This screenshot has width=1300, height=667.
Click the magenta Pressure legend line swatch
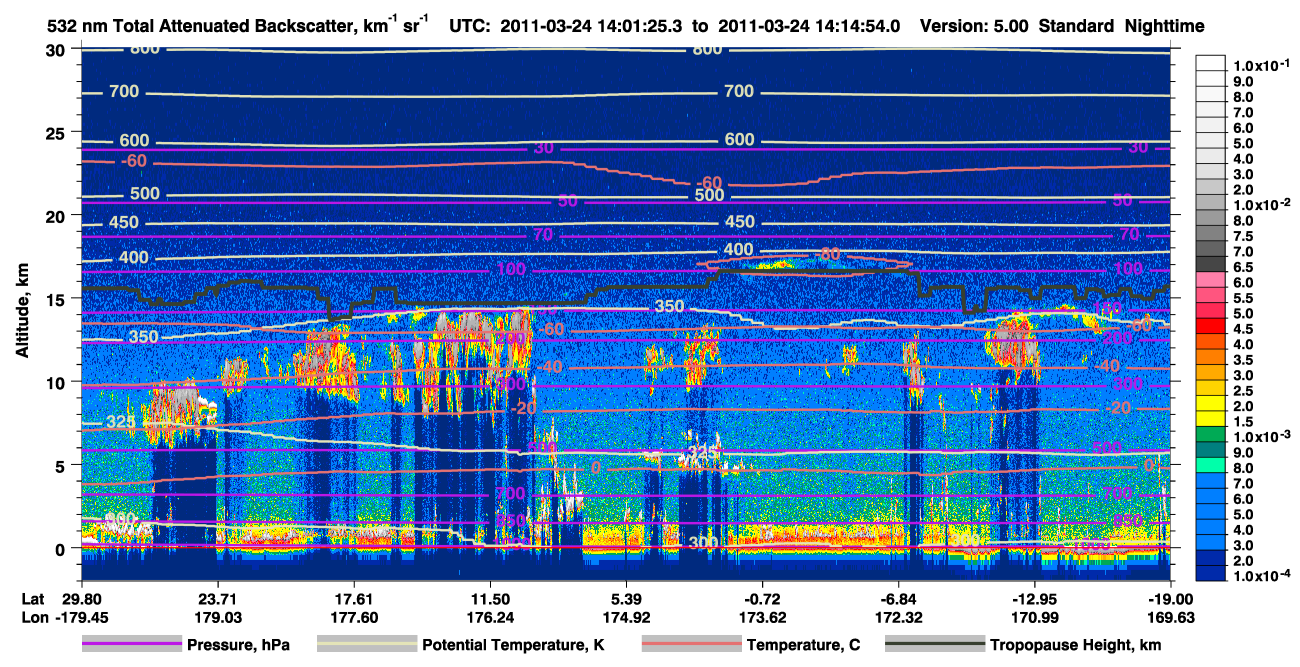pyautogui.click(x=131, y=645)
